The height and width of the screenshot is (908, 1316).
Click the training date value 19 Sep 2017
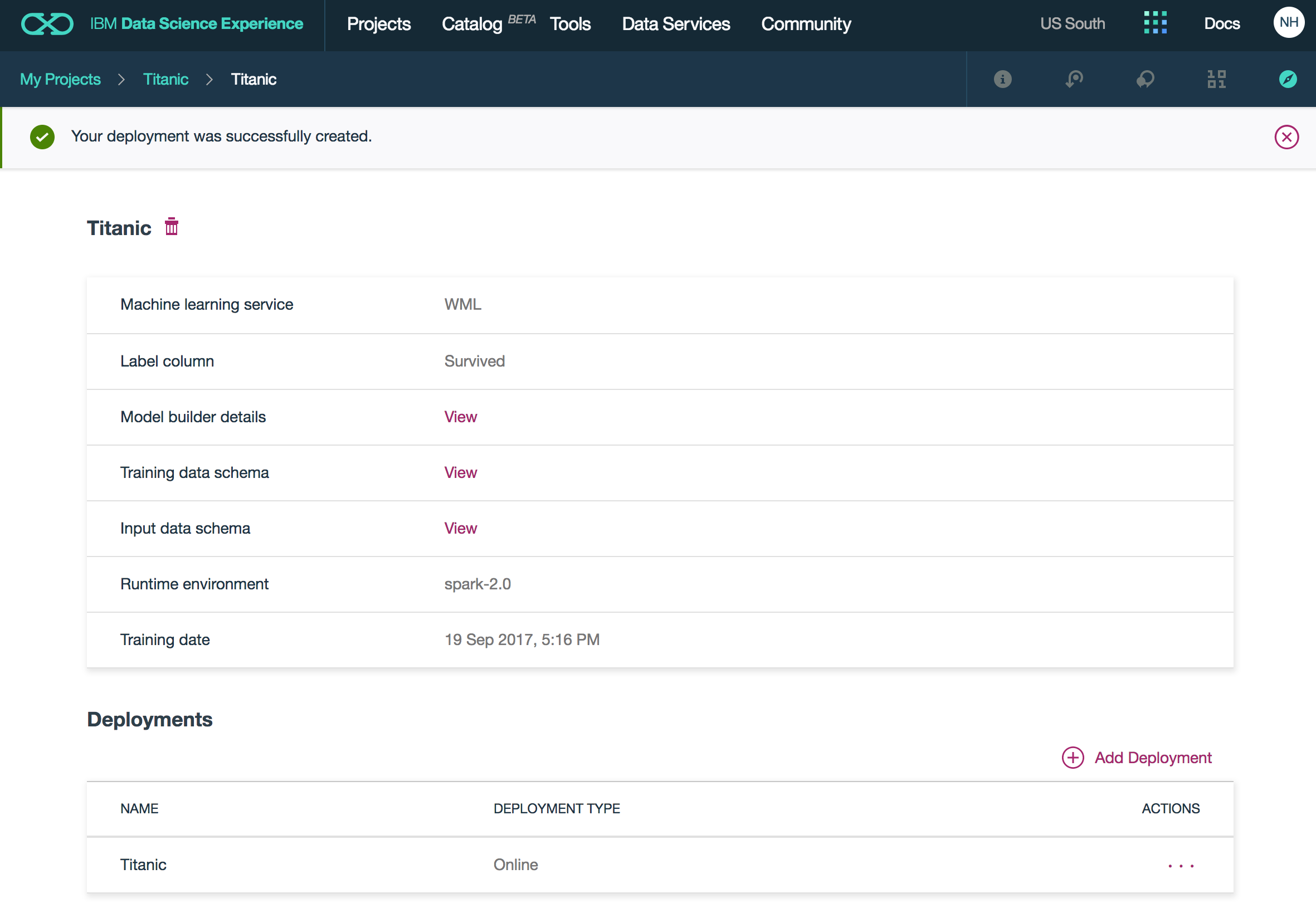(521, 640)
